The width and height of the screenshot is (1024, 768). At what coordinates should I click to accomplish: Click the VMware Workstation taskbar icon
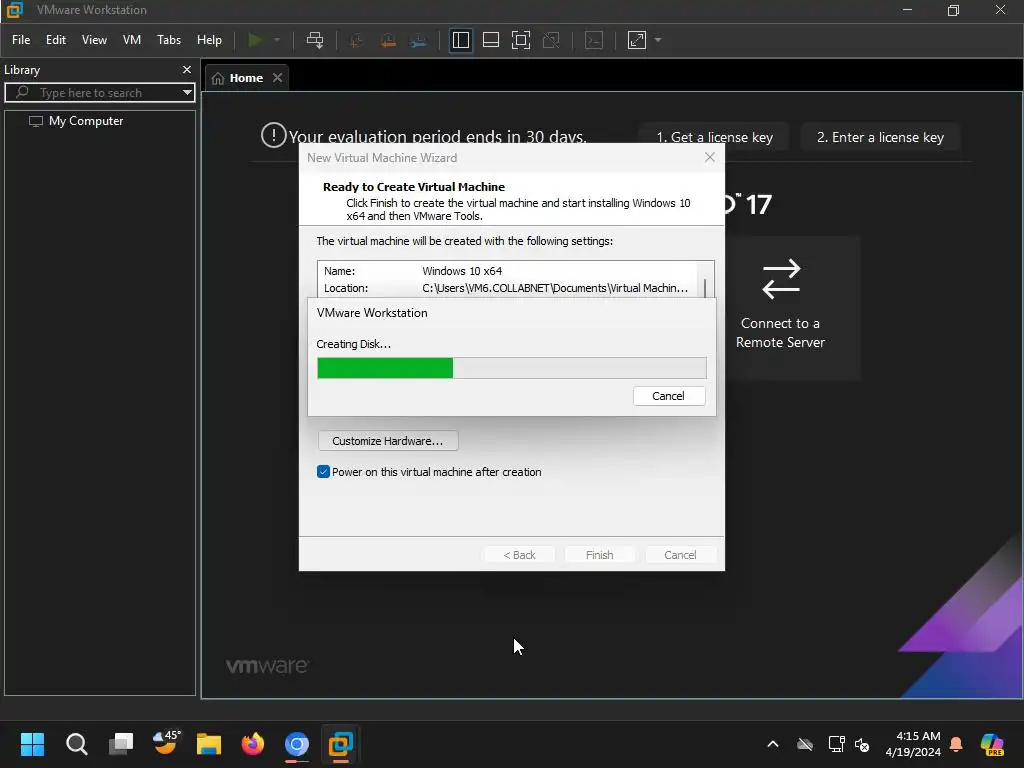340,744
